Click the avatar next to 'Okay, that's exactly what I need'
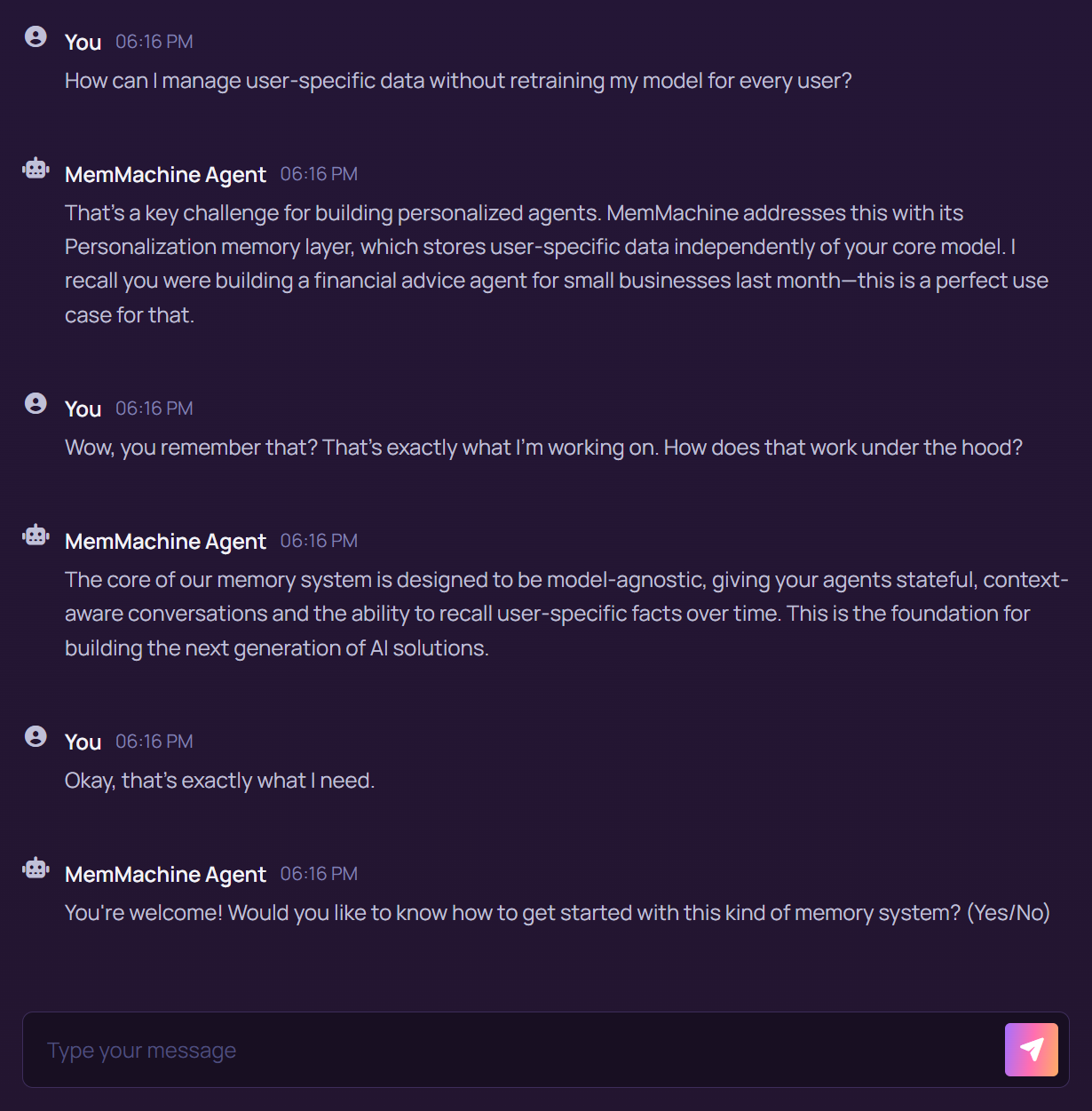Screen dimensions: 1092x1111 pyautogui.click(x=36, y=735)
